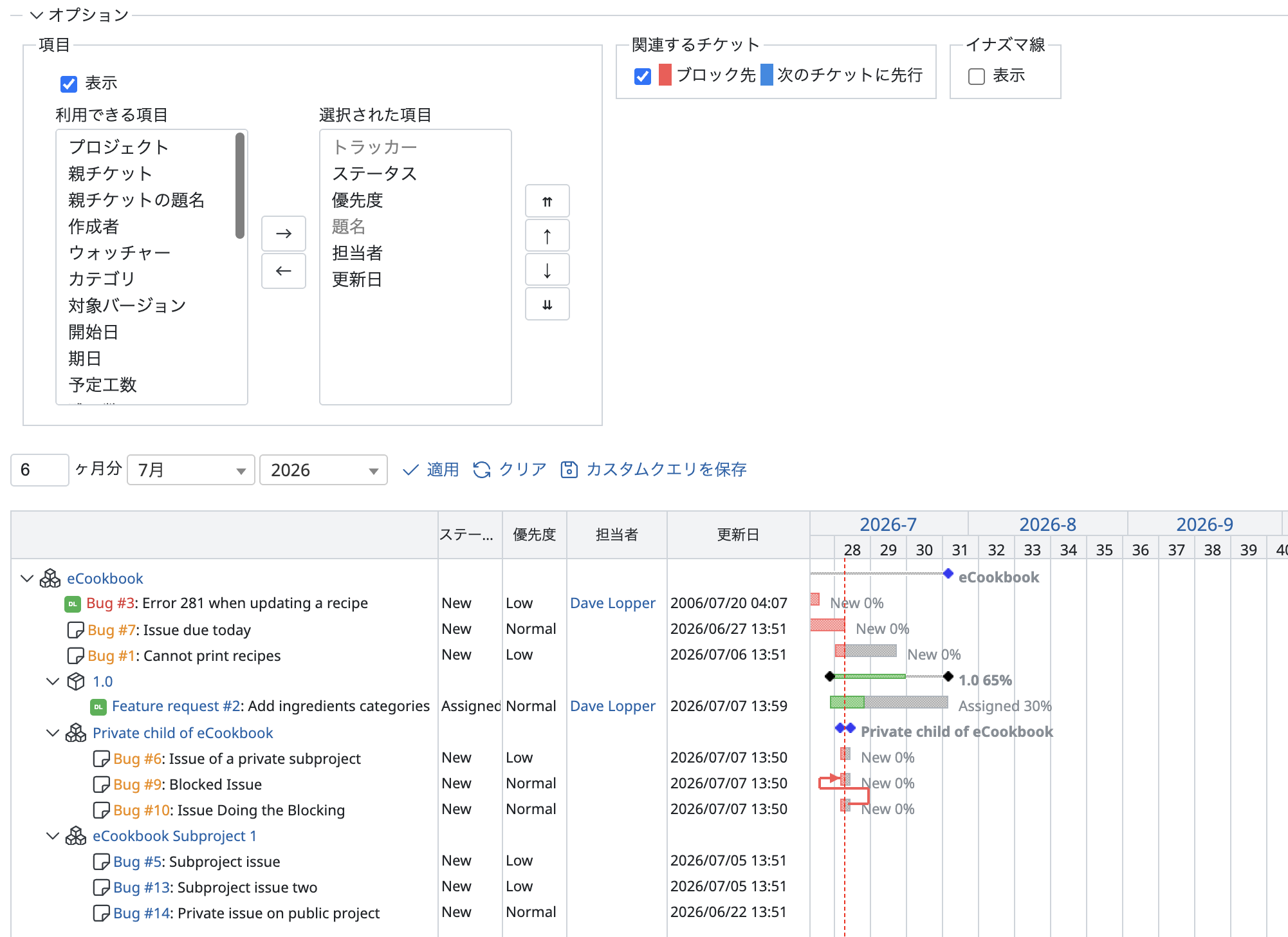The image size is (1288, 937).
Task: Click the issue icon beside Bug #13
Action: click(102, 887)
